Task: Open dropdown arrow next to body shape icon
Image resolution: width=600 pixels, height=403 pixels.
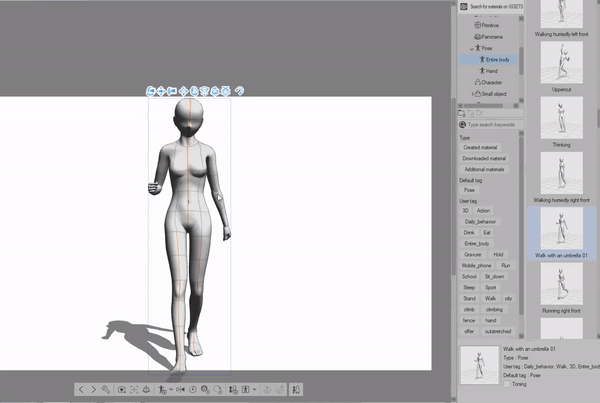Action: point(254,390)
